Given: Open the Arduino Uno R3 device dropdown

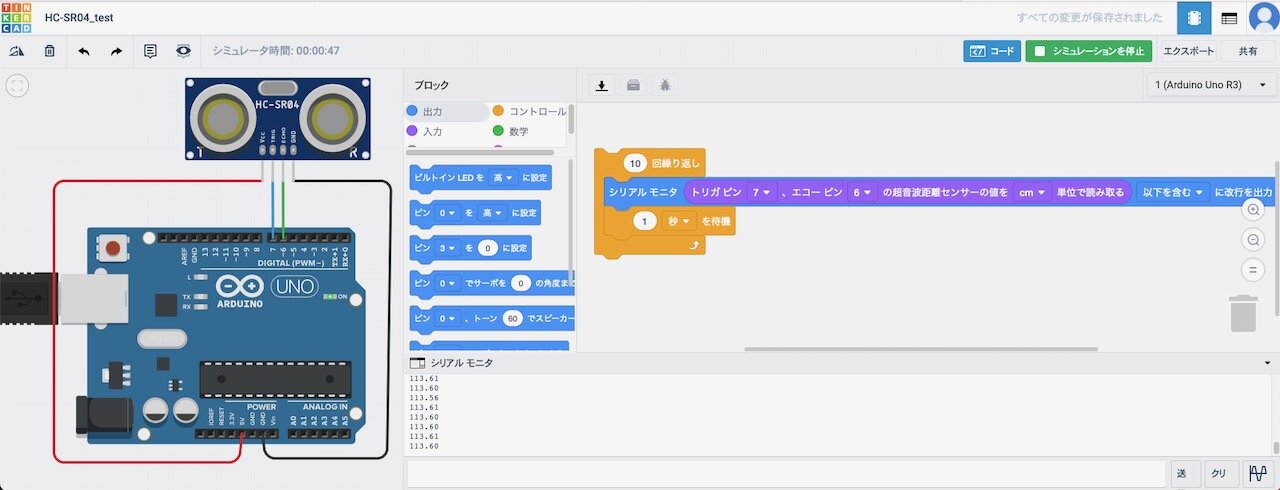Looking at the screenshot, I should coord(1211,85).
